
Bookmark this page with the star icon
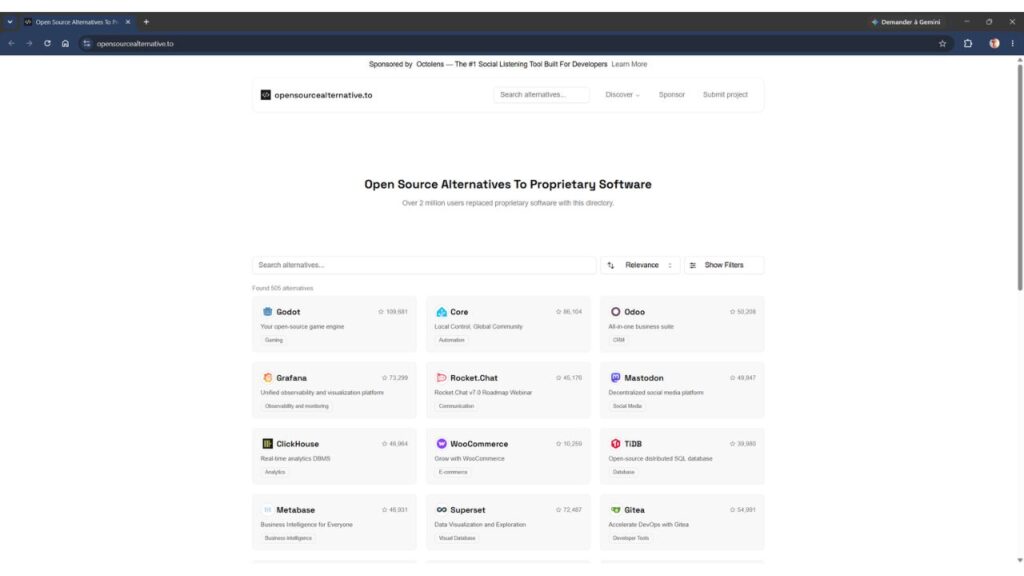(x=942, y=44)
